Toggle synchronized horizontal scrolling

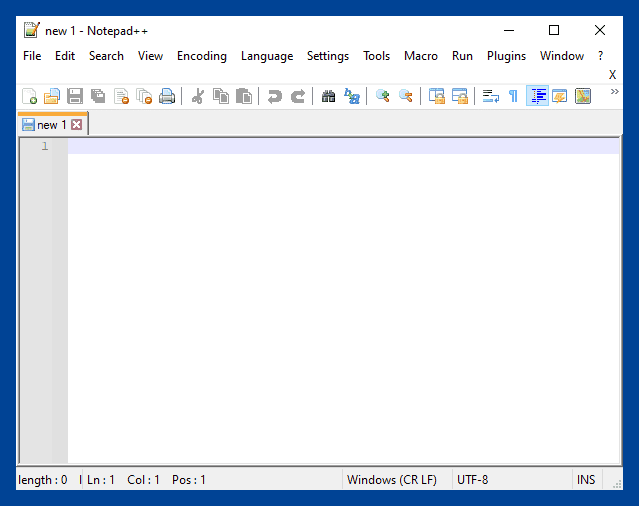tap(460, 97)
